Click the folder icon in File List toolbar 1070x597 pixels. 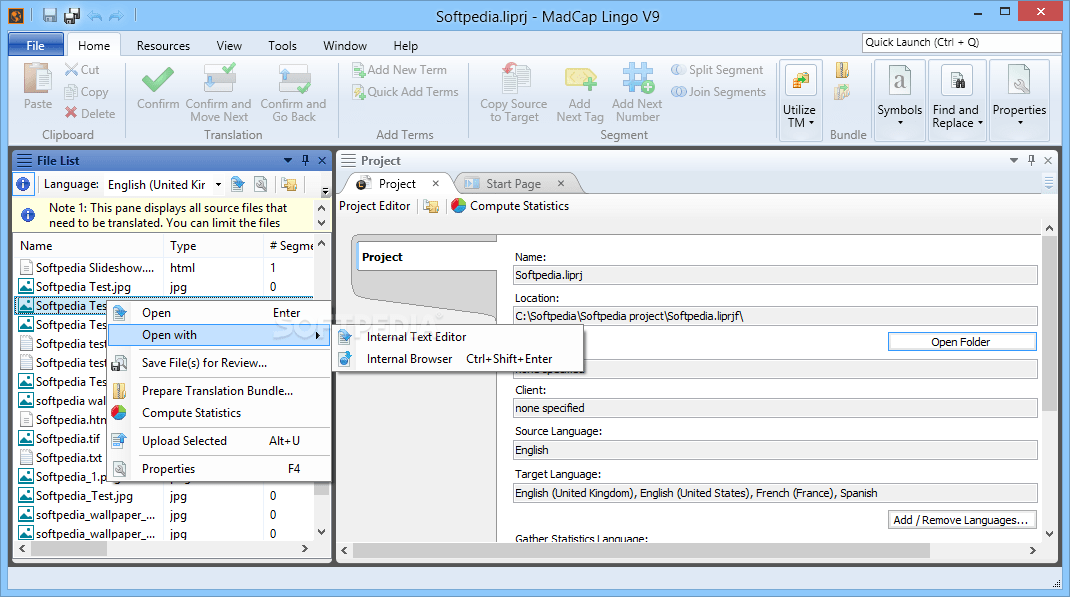coord(289,184)
